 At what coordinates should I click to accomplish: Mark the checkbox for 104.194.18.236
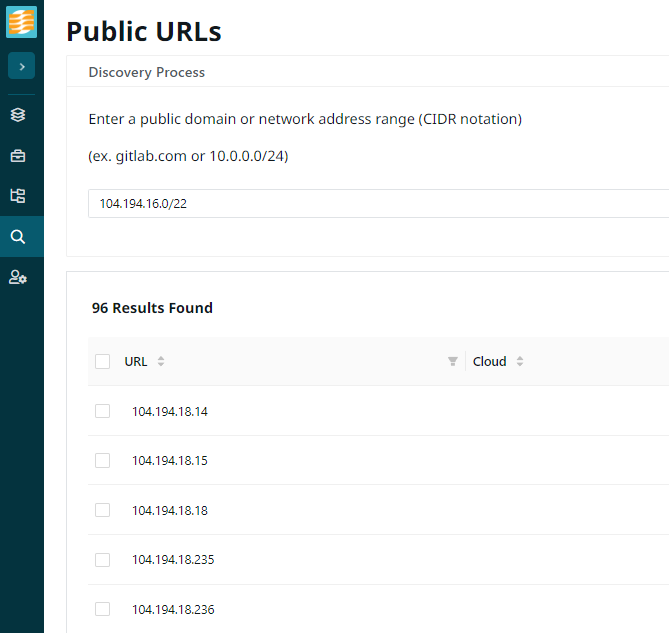click(102, 609)
